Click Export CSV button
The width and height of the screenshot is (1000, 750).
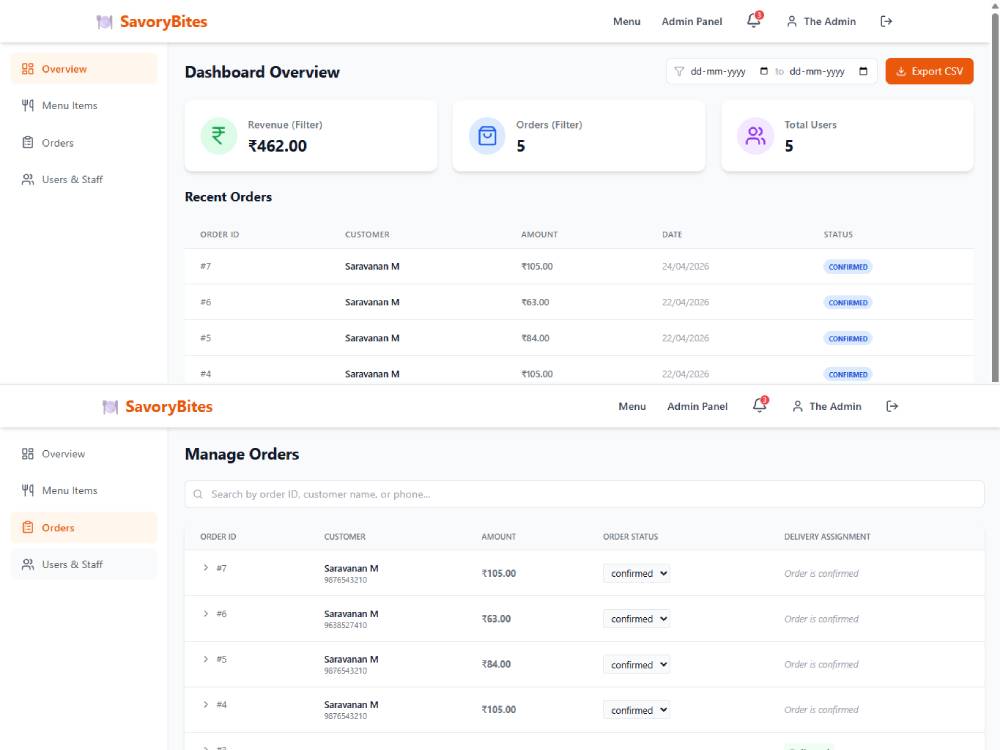[x=929, y=71]
